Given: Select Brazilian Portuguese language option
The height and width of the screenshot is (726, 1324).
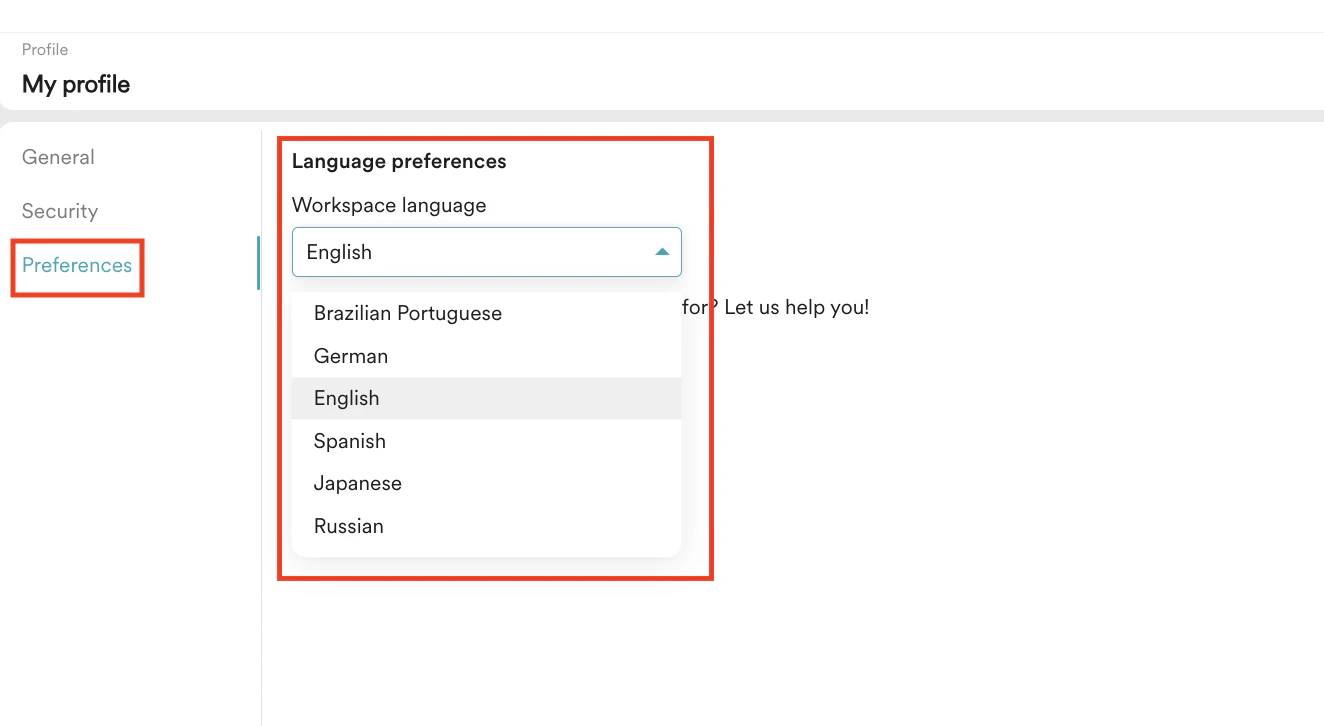Looking at the screenshot, I should click(407, 313).
